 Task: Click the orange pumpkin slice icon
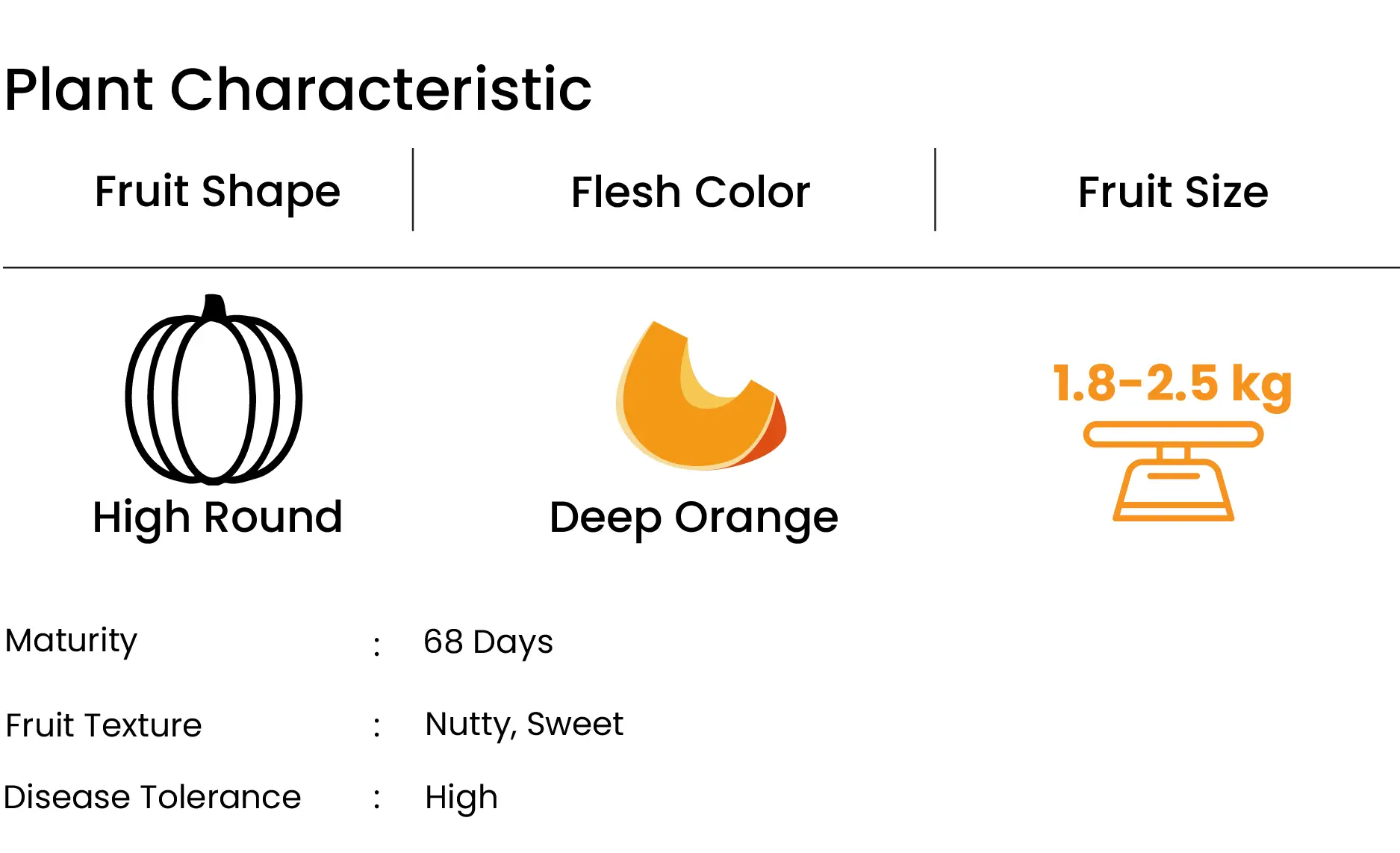[700, 395]
